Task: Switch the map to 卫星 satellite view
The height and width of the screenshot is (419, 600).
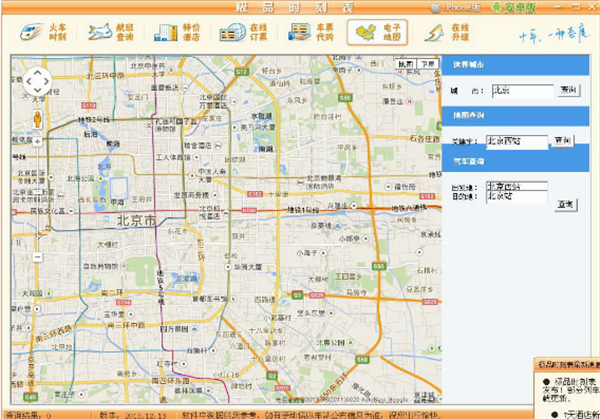Action: click(x=427, y=63)
